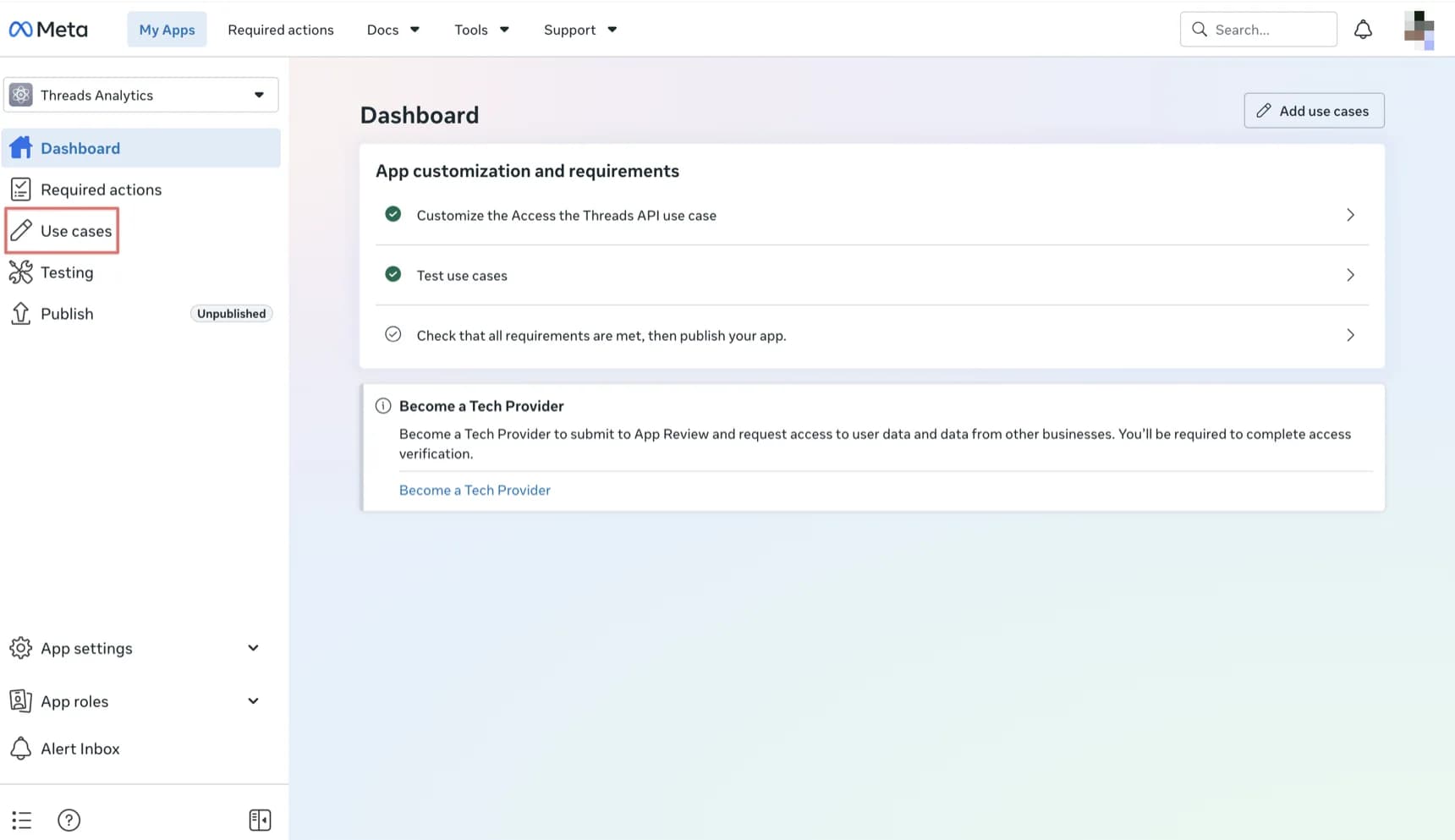The height and width of the screenshot is (840, 1455).
Task: Expand the App roles section chevron
Action: [x=253, y=700]
